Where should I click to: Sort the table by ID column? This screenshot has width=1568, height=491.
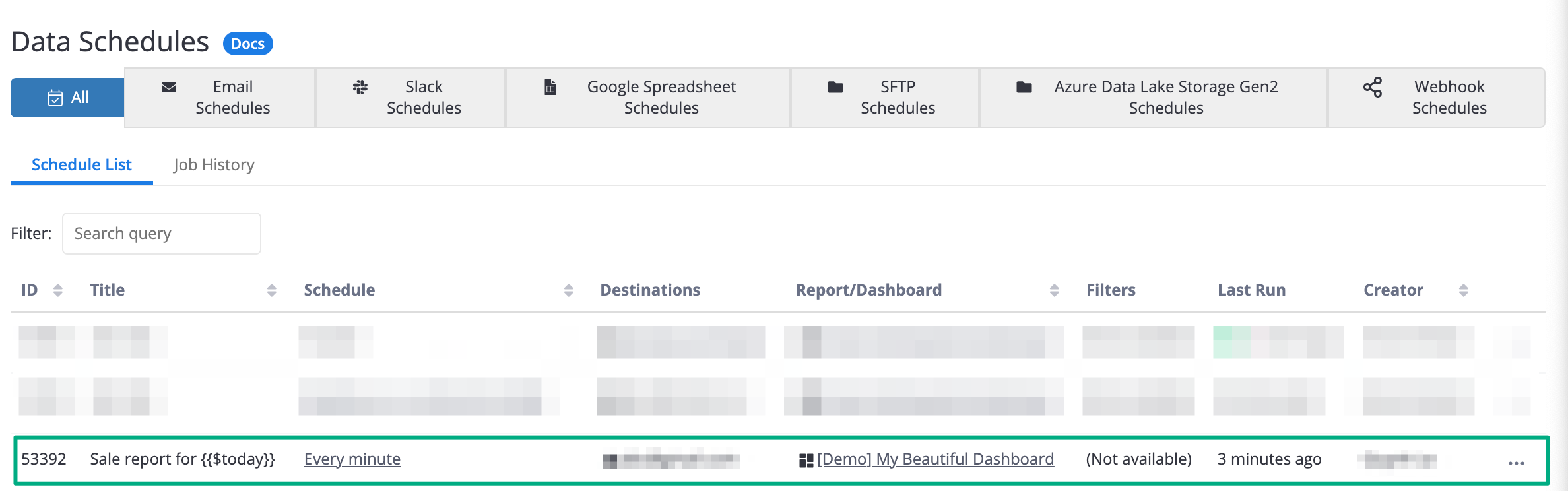tap(58, 290)
